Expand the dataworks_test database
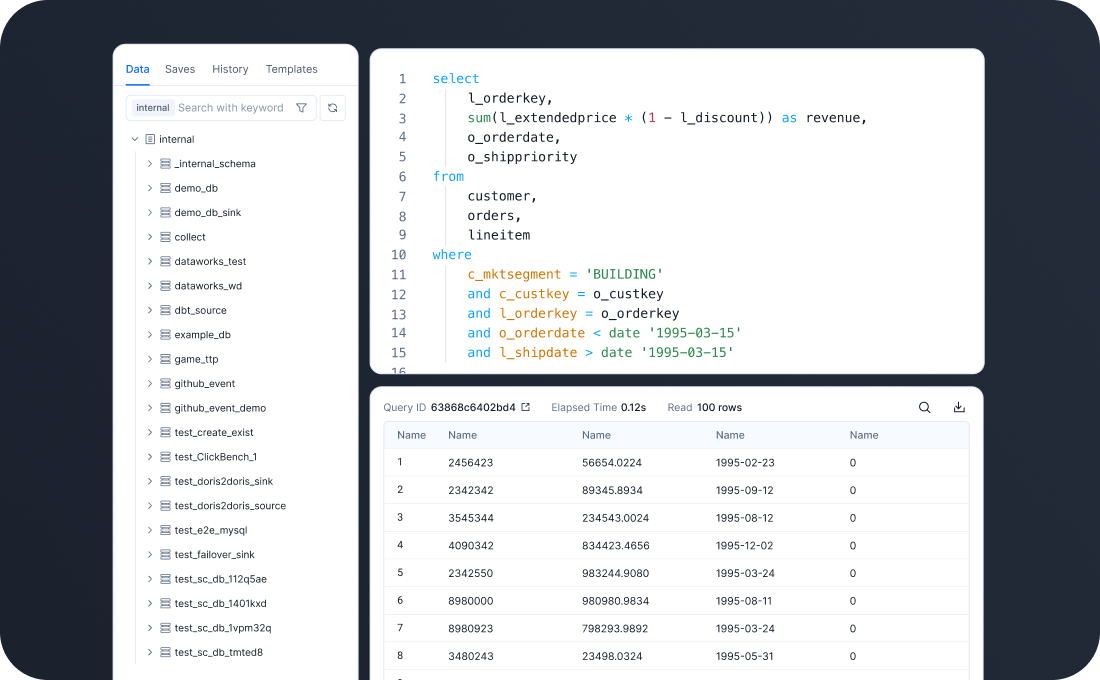Image resolution: width=1100 pixels, height=680 pixels. click(x=149, y=261)
